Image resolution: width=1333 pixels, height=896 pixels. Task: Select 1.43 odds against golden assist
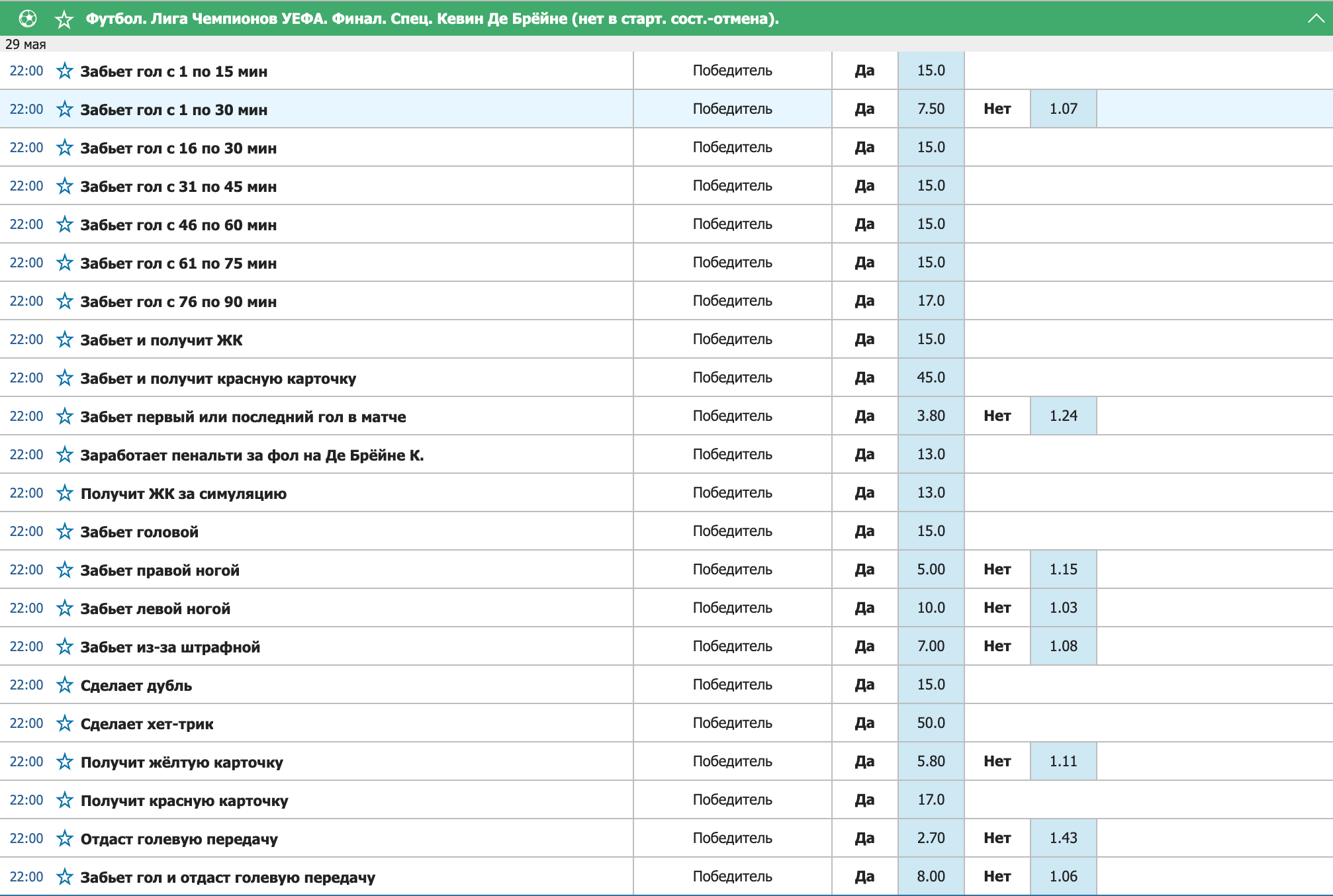click(1063, 838)
